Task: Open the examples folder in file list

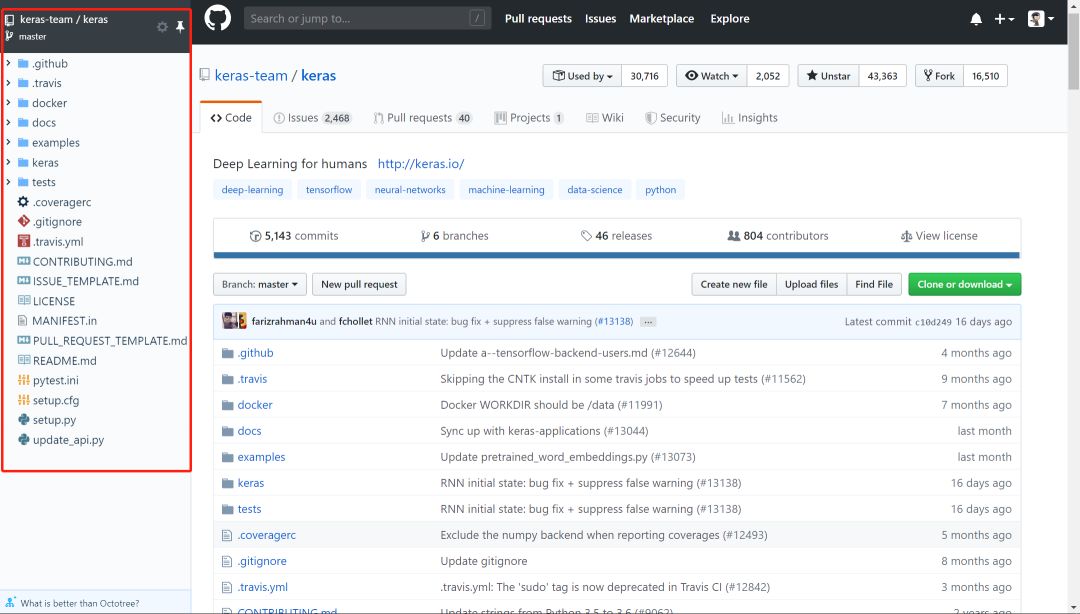Action: tap(261, 457)
